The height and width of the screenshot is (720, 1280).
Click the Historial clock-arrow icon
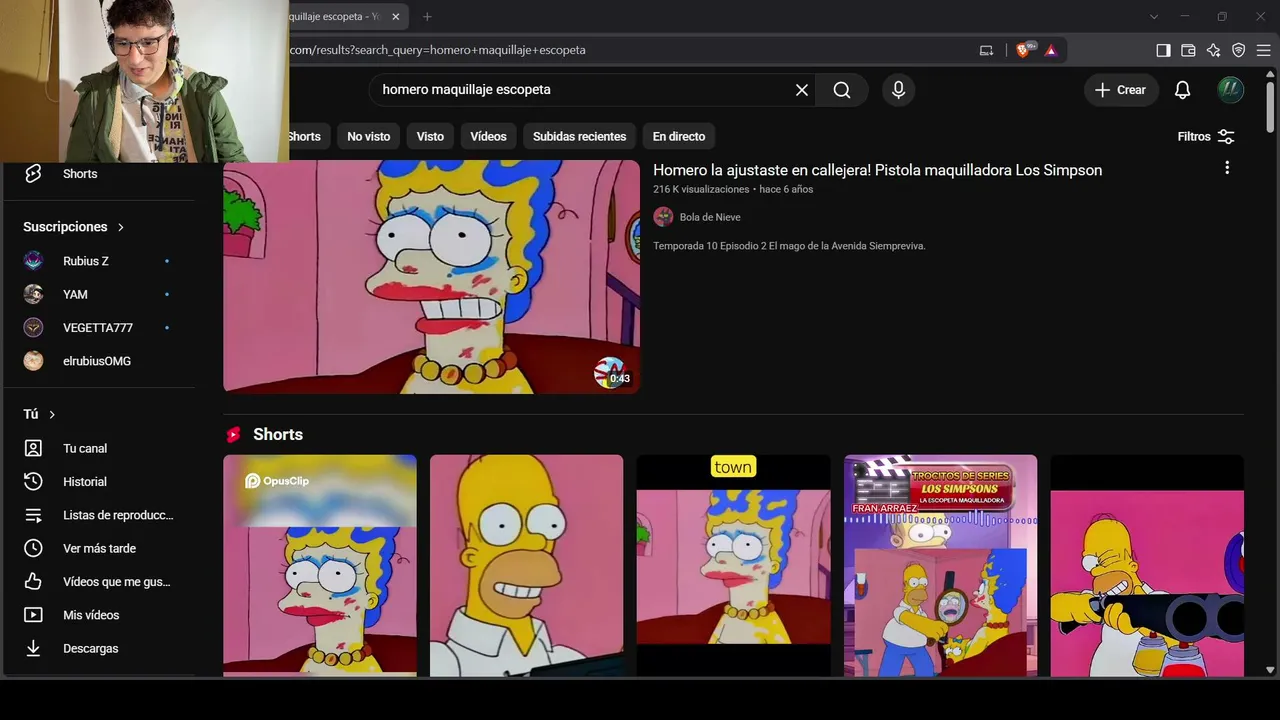click(x=33, y=482)
